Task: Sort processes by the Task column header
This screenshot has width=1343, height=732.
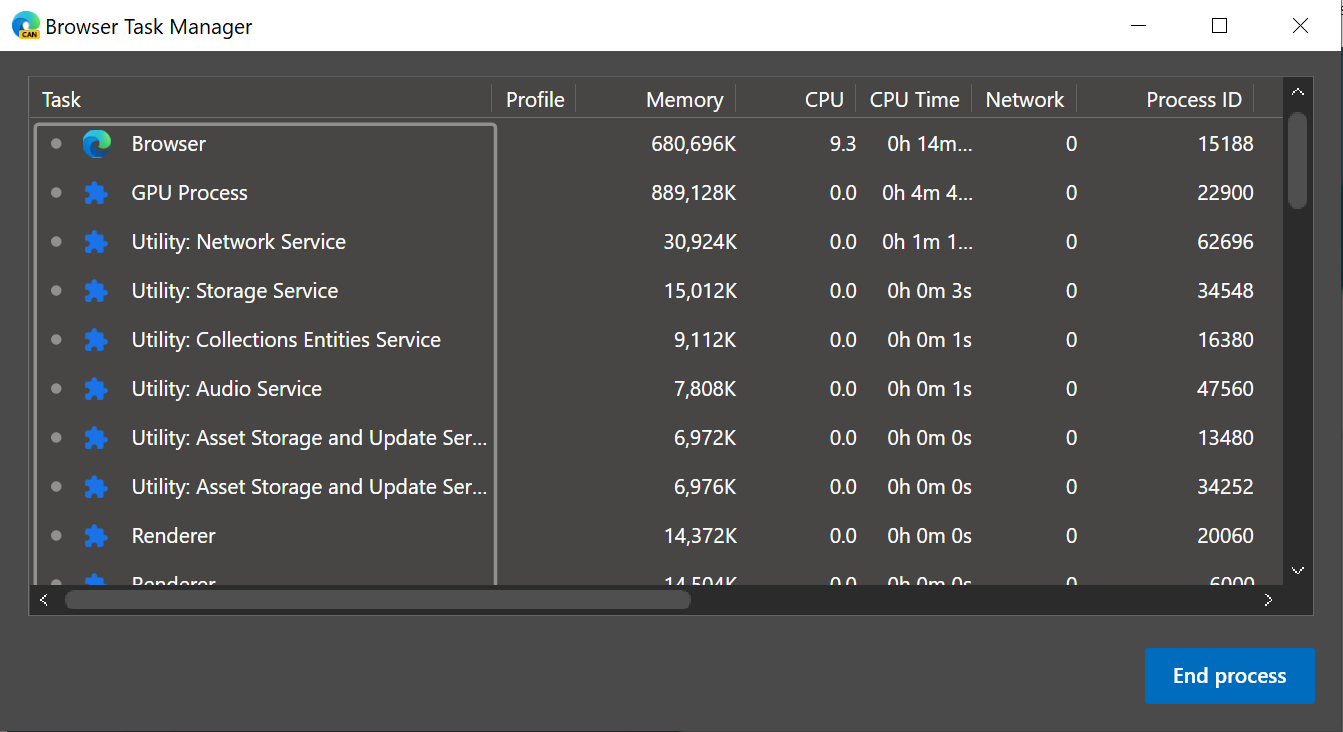Action: pyautogui.click(x=62, y=100)
